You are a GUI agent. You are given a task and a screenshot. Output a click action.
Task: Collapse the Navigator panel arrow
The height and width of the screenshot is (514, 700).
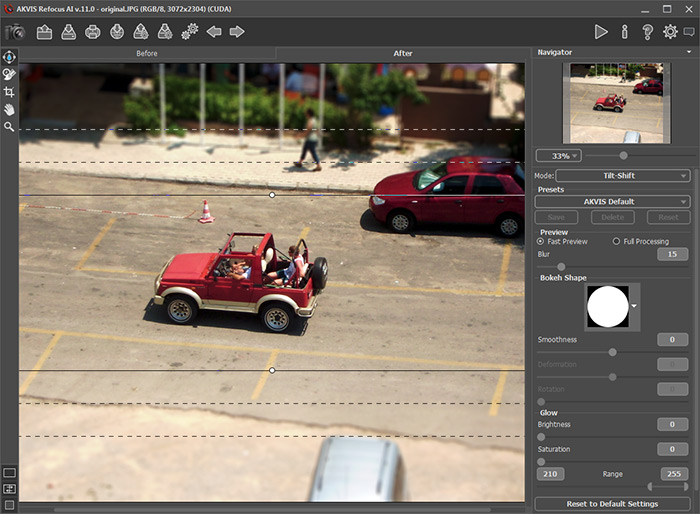689,52
